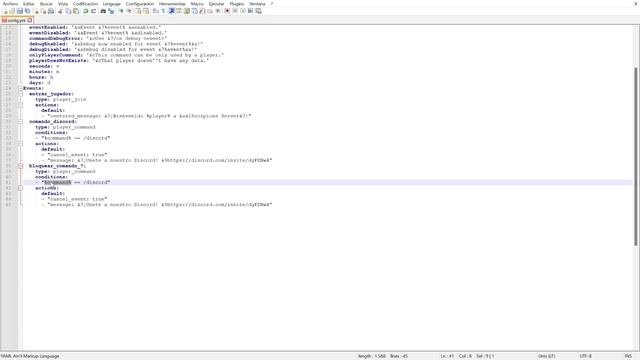Undo the last edit via toolbar
640x360 pixels.
(85, 11)
